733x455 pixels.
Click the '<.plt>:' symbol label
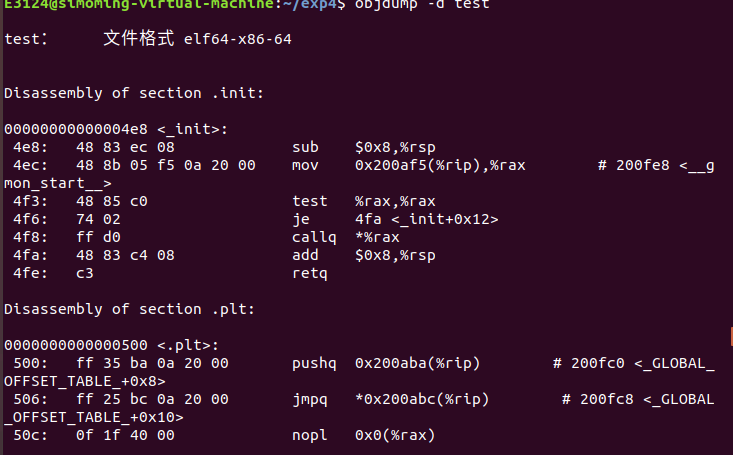click(188, 346)
